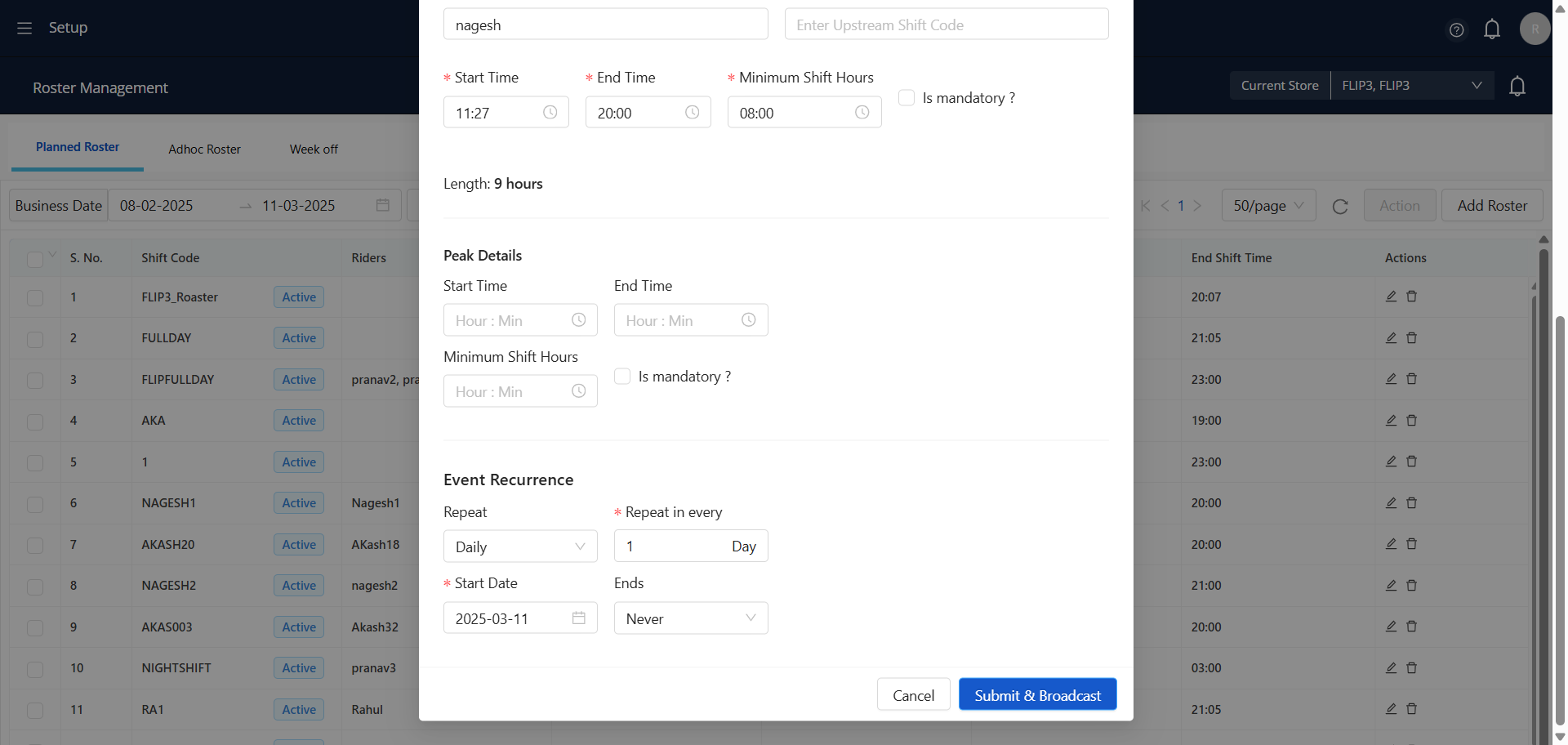Delete the AKA row
The height and width of the screenshot is (745, 1568).
(x=1411, y=420)
